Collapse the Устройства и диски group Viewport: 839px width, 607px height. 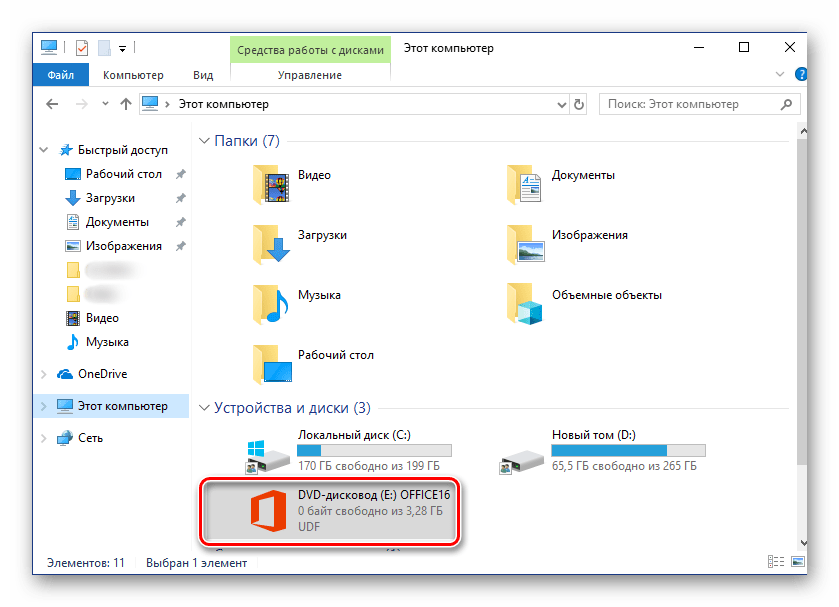tap(205, 408)
